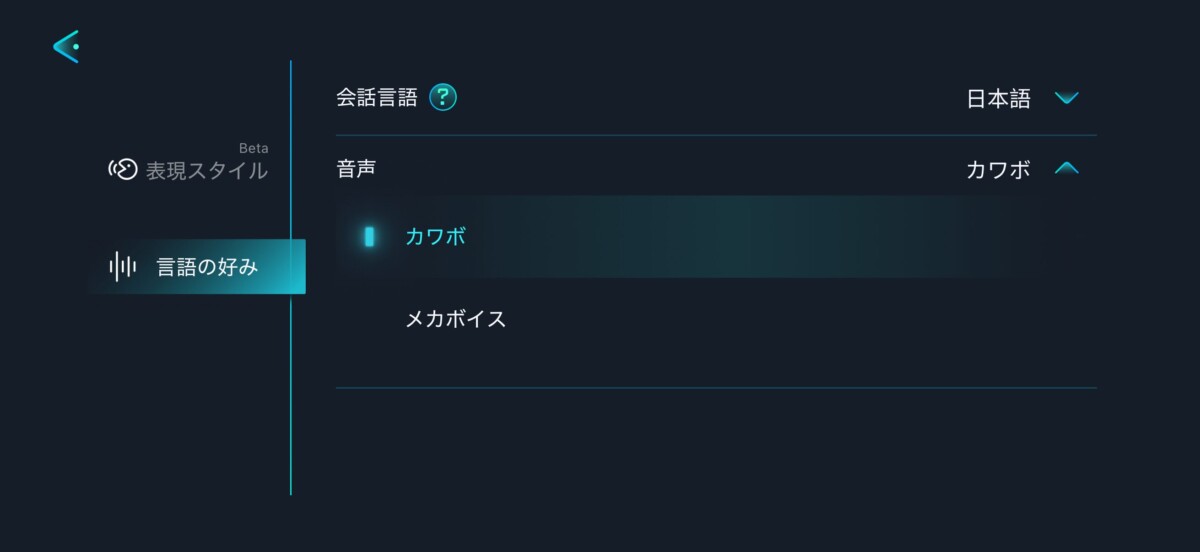Click the glowing indicator beside カワボ
Image resolution: width=1200 pixels, height=552 pixels.
[369, 237]
